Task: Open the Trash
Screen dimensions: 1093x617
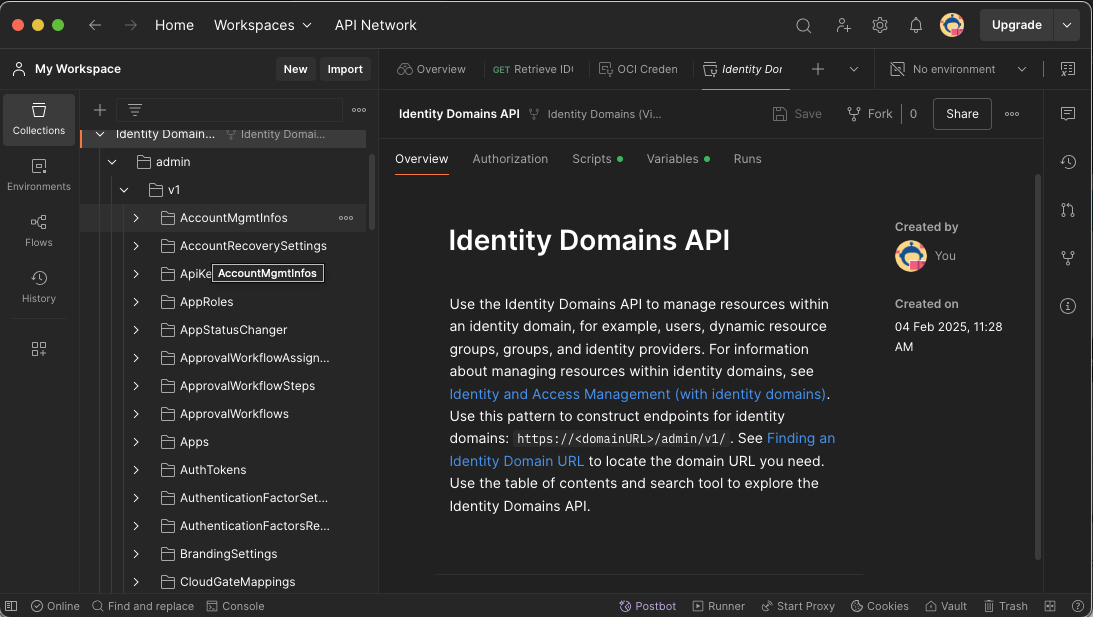Action: 1006,606
